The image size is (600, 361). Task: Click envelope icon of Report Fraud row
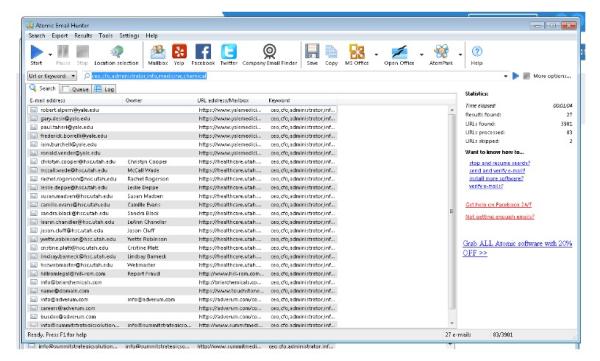(x=34, y=274)
